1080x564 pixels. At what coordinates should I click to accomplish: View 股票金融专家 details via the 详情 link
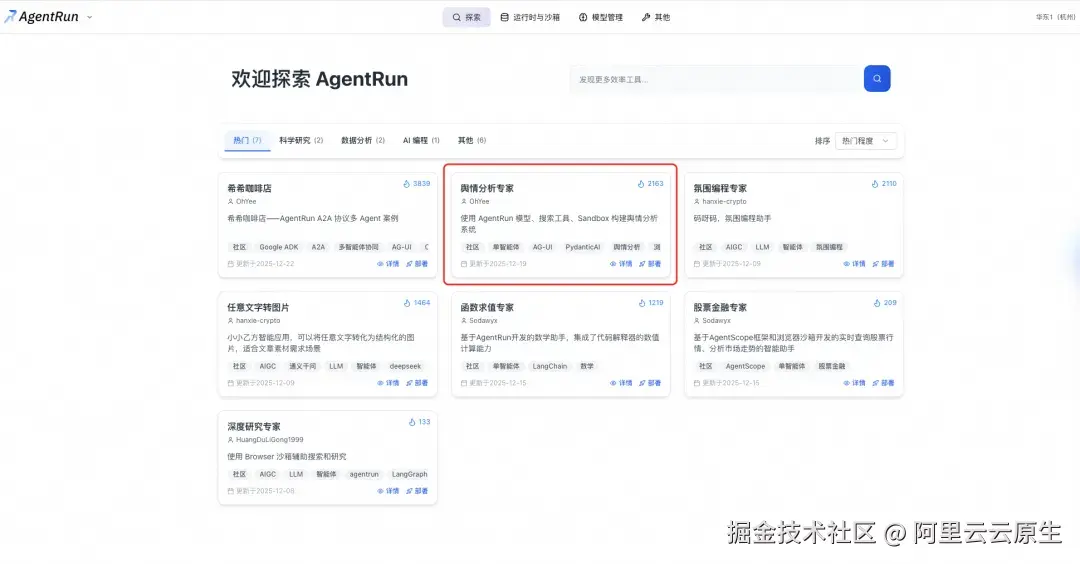click(854, 383)
